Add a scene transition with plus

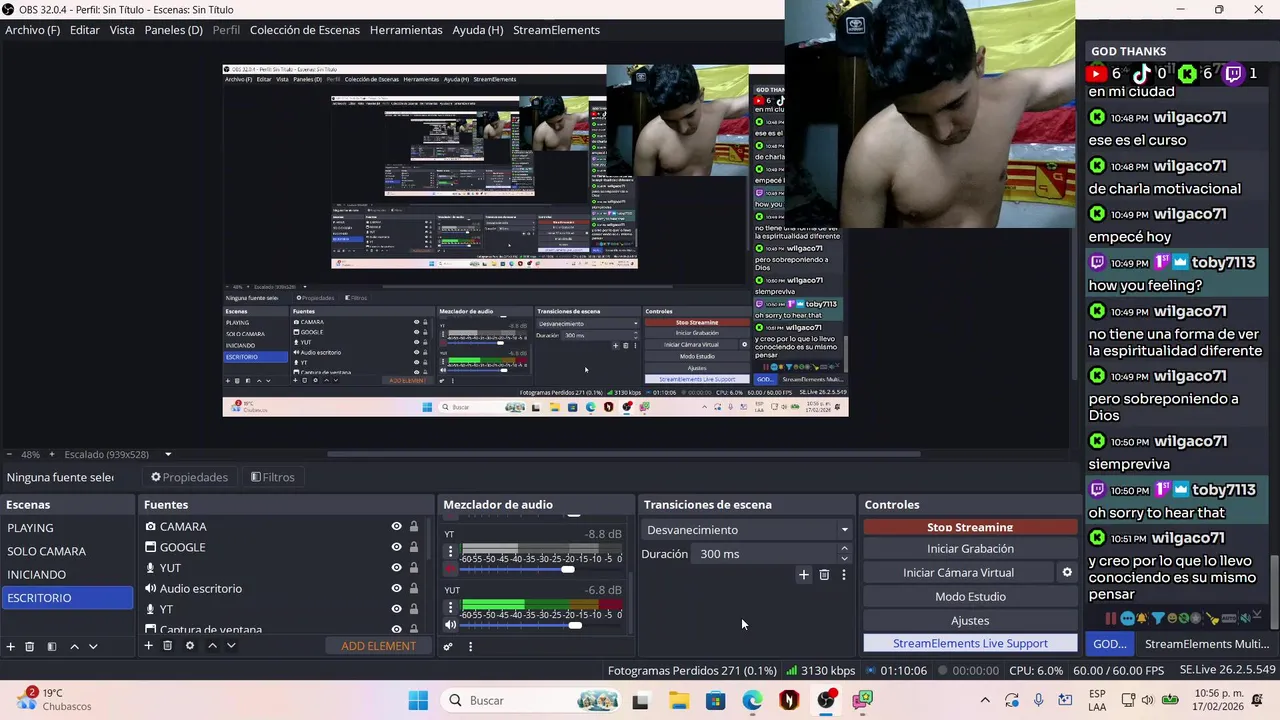(803, 574)
